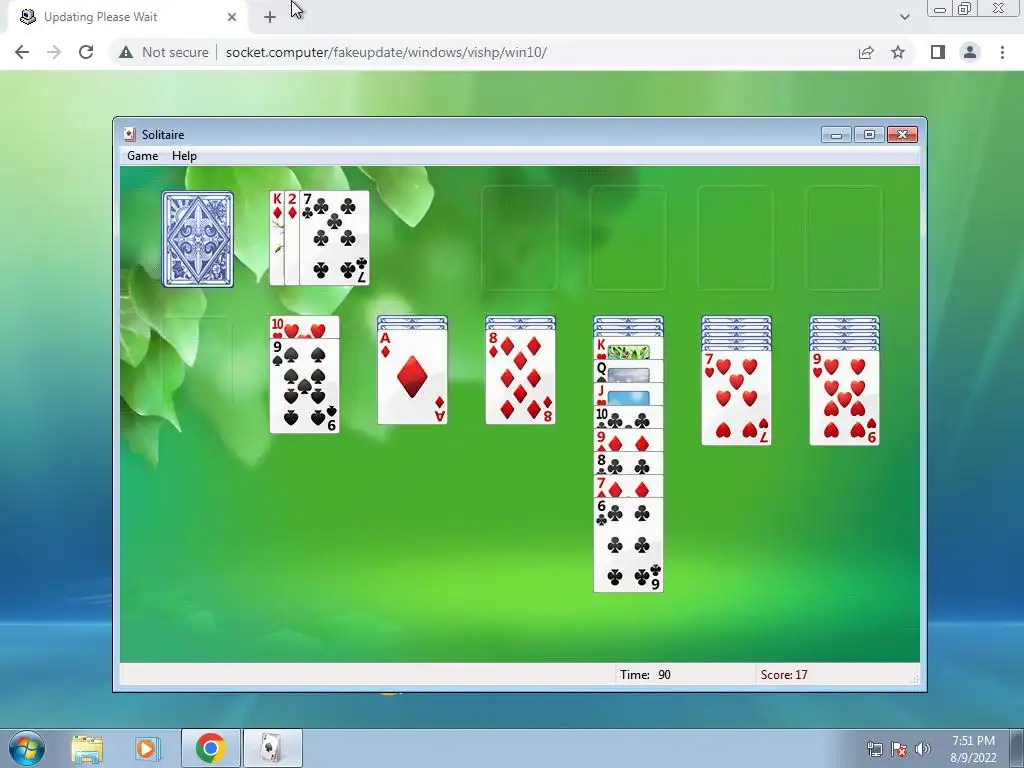
Task: Open the Game menu
Action: [142, 156]
